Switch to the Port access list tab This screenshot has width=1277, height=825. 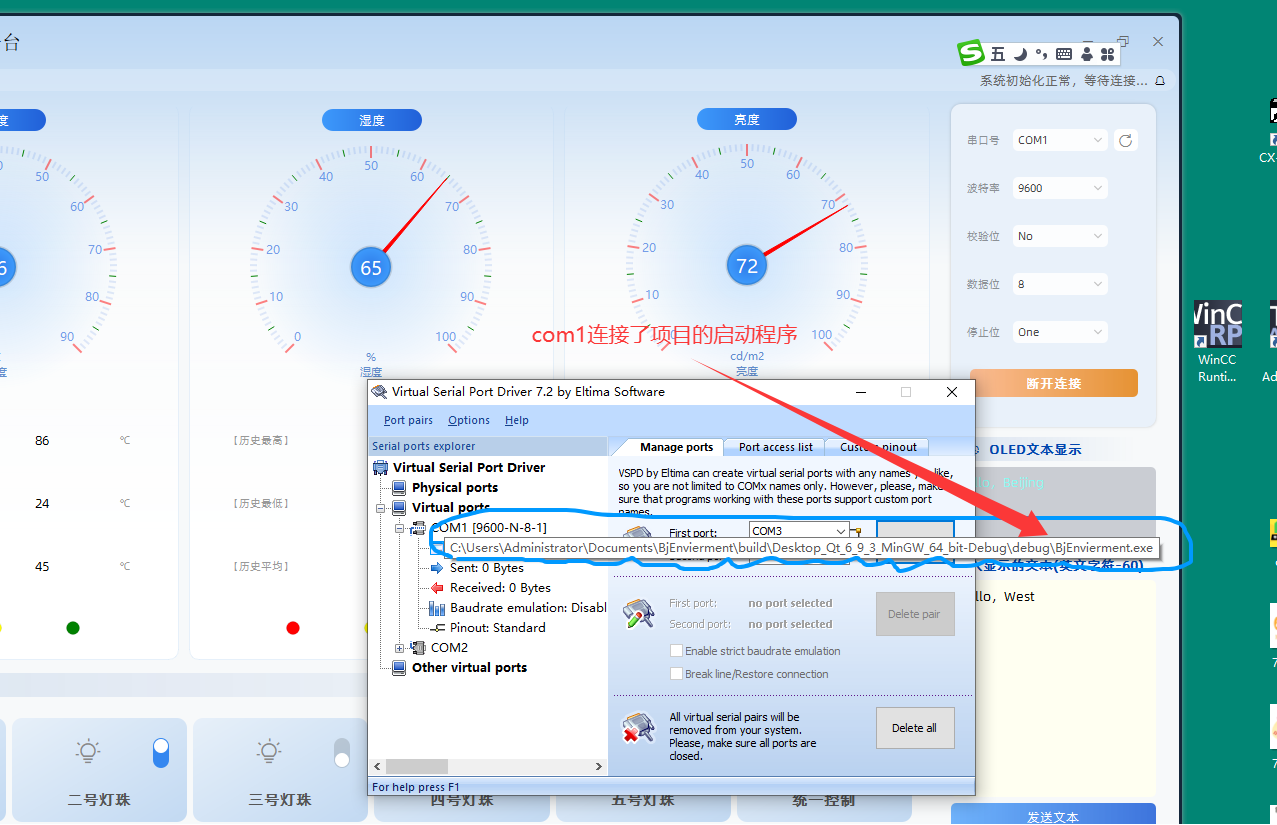775,447
